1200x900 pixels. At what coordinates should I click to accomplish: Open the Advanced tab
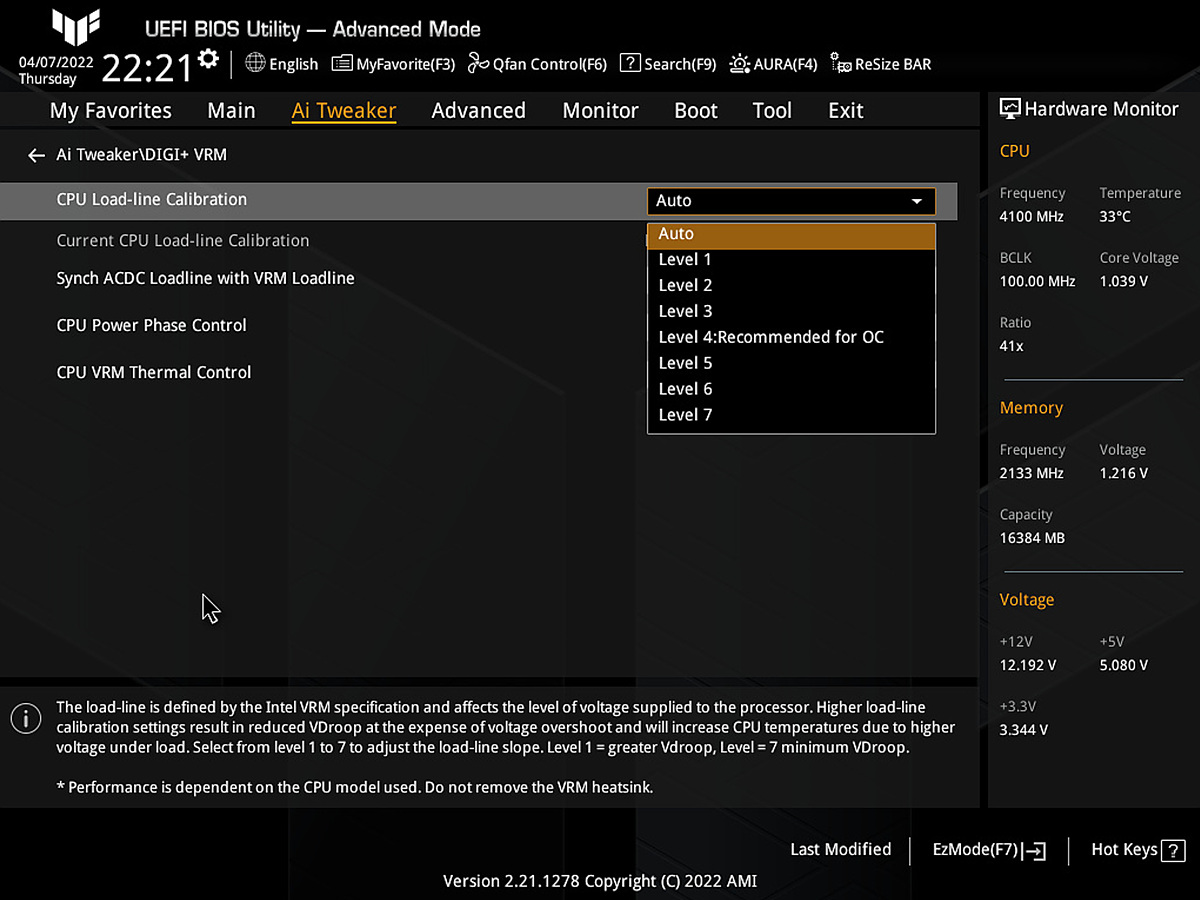pos(478,111)
